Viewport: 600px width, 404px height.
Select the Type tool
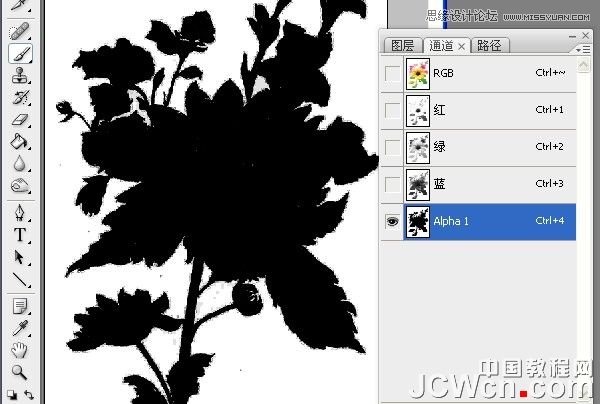click(20, 235)
